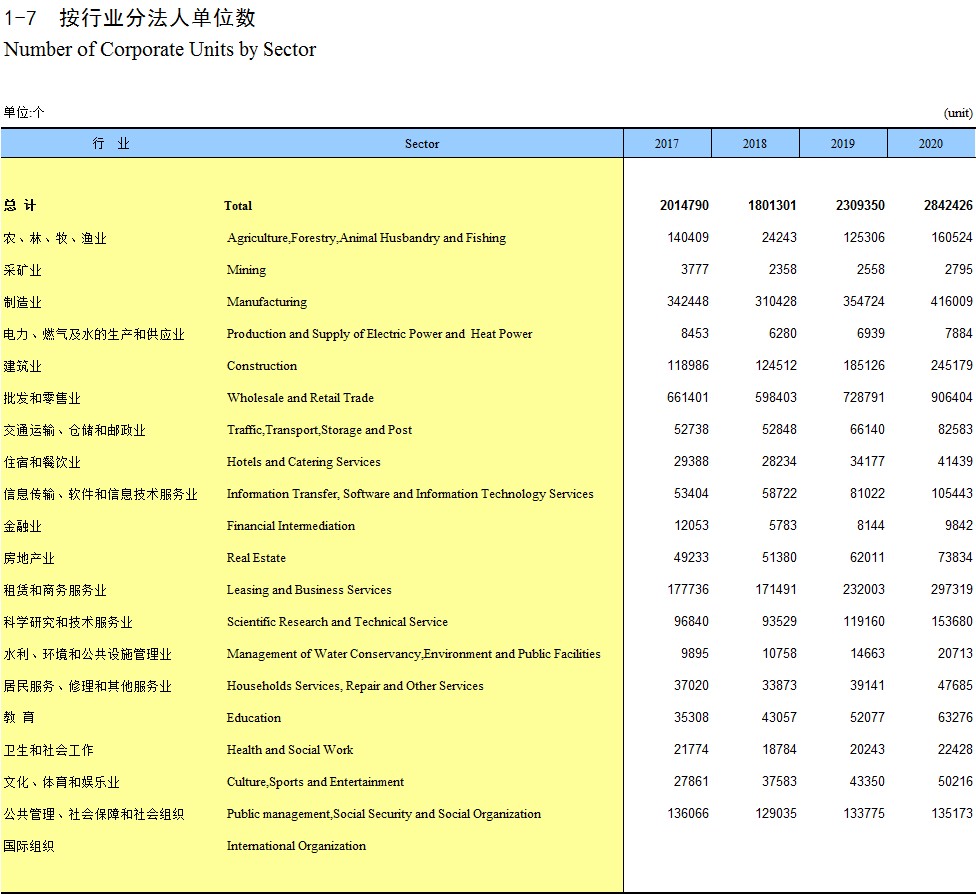Select Production and Supply of Electric Power label
This screenshot has height=894, width=976.
[x=379, y=334]
